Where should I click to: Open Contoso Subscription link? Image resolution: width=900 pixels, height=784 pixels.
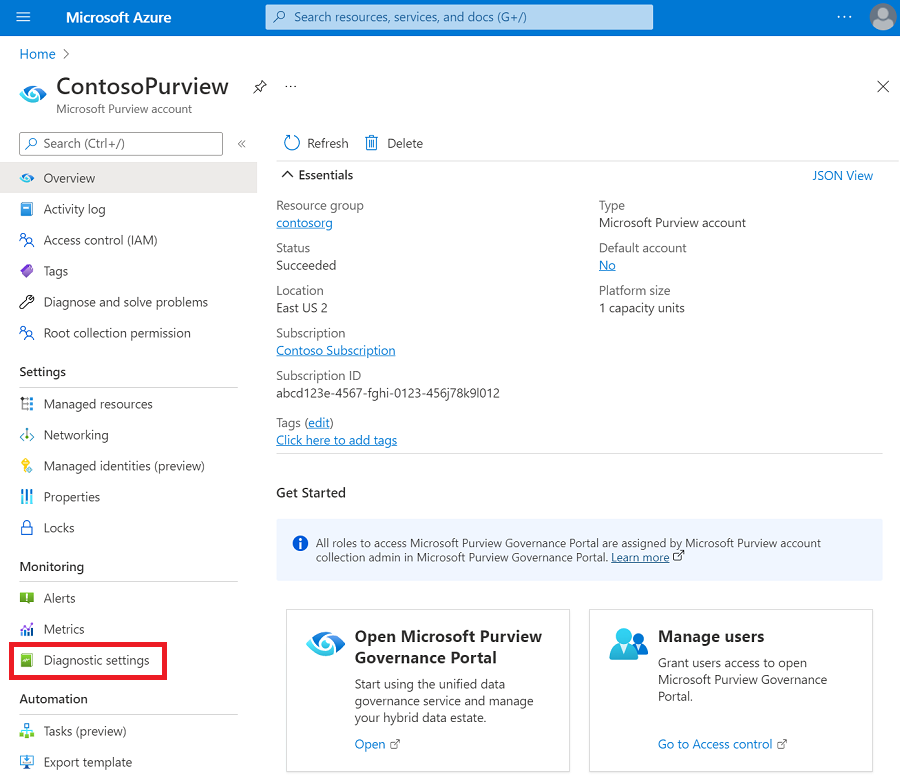336,350
